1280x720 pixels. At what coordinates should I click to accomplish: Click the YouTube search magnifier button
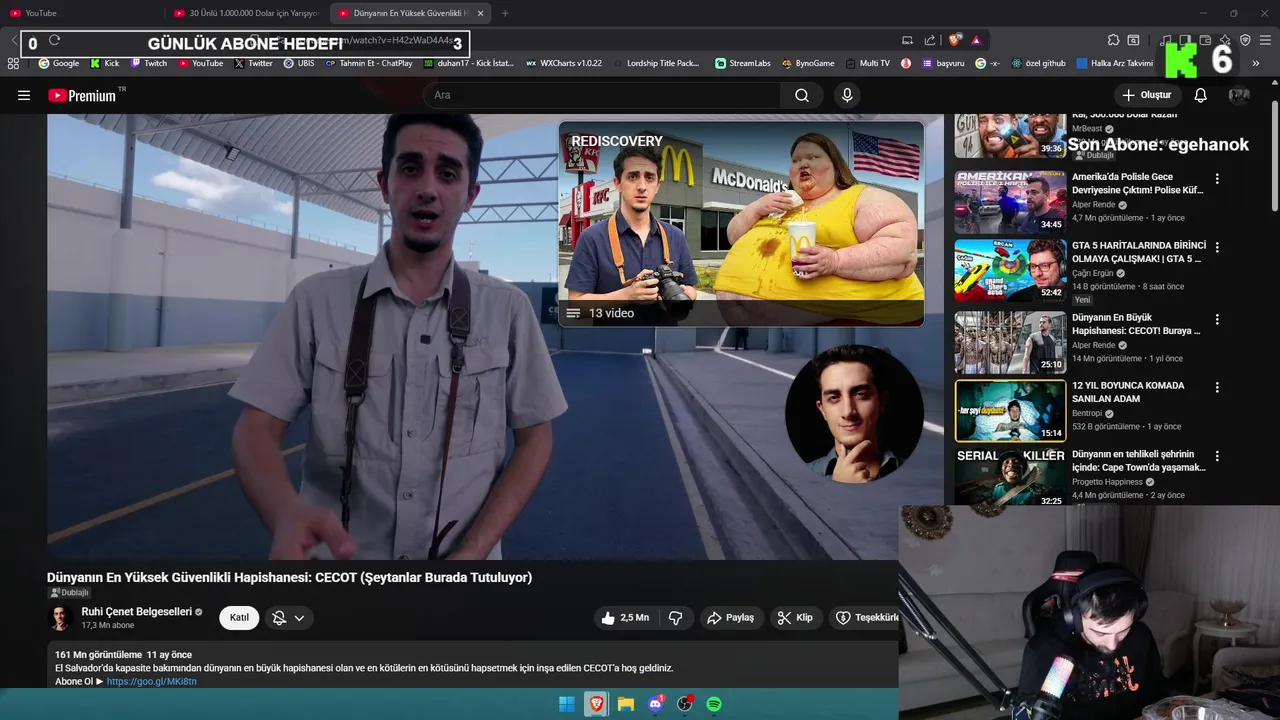click(x=802, y=95)
